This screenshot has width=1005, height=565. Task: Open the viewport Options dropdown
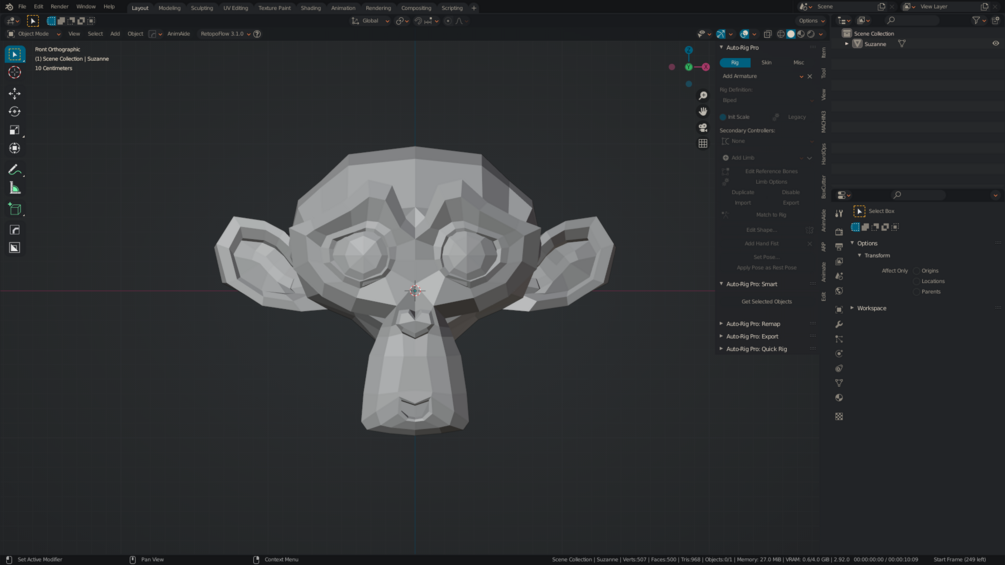coord(811,21)
